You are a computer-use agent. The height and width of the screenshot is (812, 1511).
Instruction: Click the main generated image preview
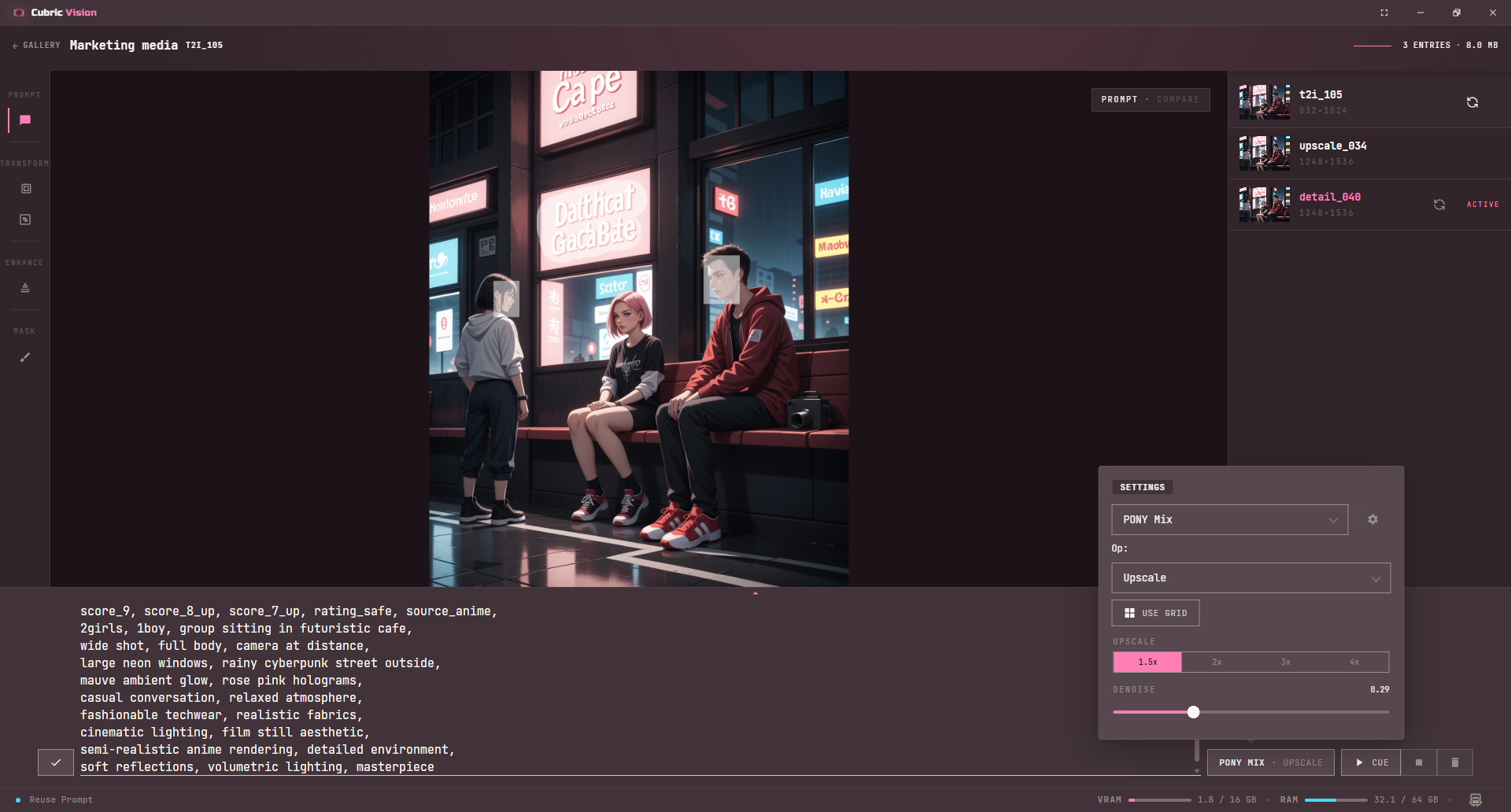[639, 329]
